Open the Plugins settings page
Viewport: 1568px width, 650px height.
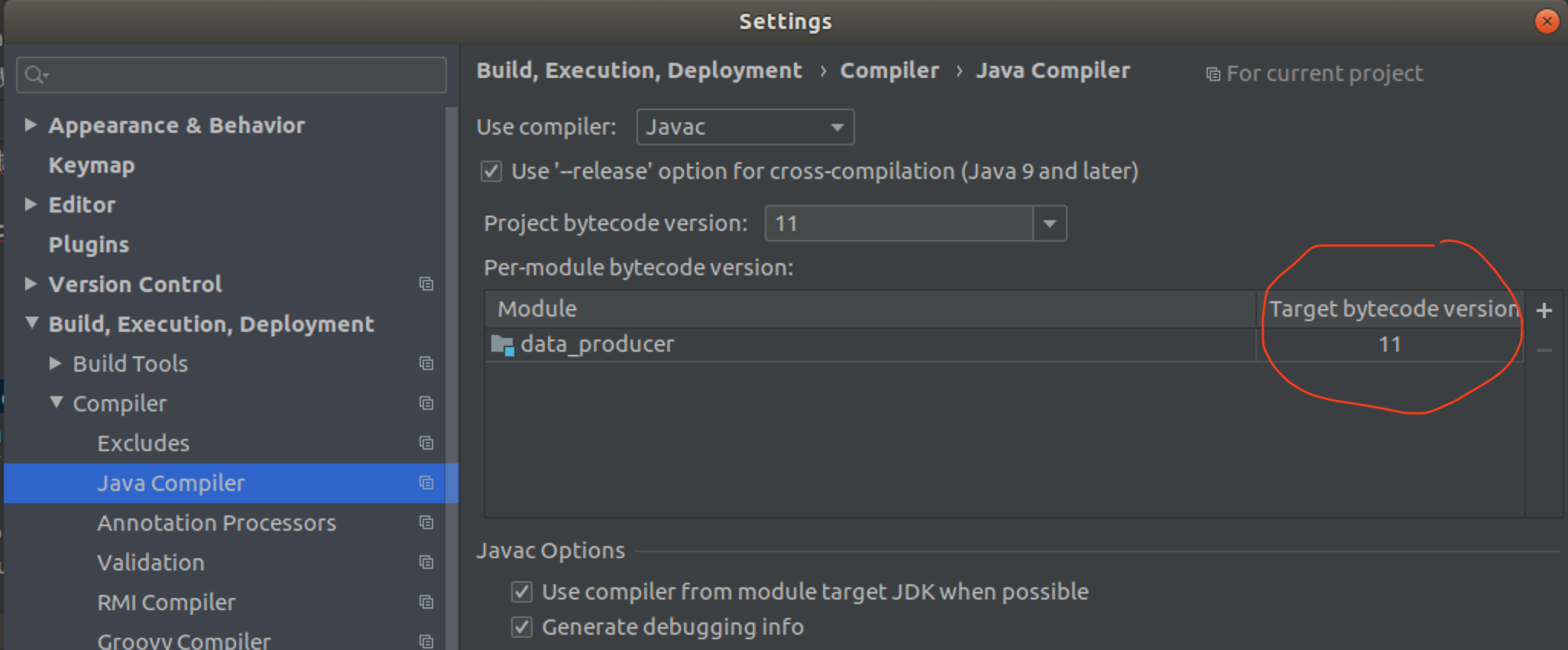(89, 245)
